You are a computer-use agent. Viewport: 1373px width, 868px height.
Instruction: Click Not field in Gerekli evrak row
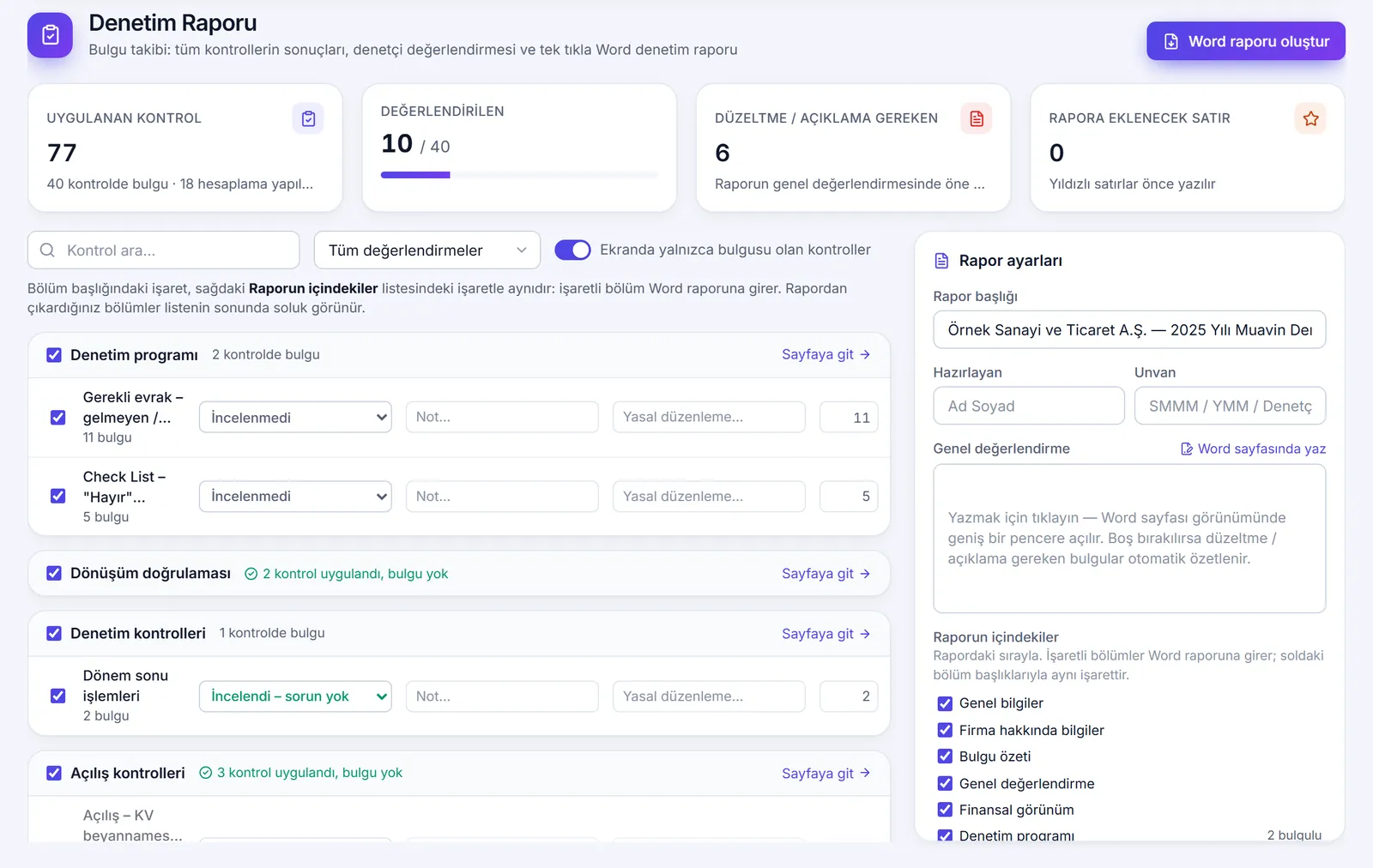pos(502,417)
